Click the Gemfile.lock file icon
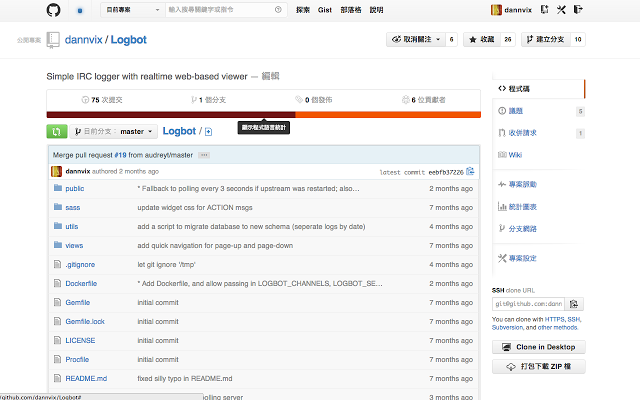The image size is (640, 400). tap(58, 321)
